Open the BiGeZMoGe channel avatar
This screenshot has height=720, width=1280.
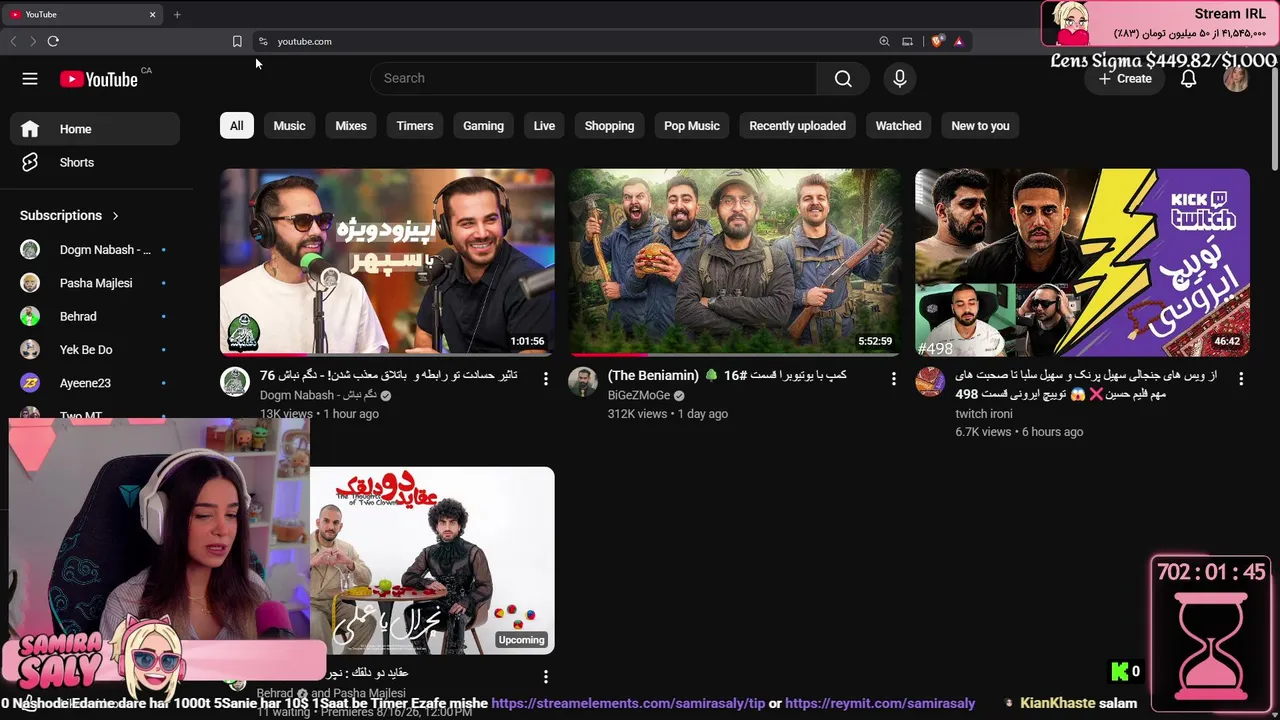point(583,382)
